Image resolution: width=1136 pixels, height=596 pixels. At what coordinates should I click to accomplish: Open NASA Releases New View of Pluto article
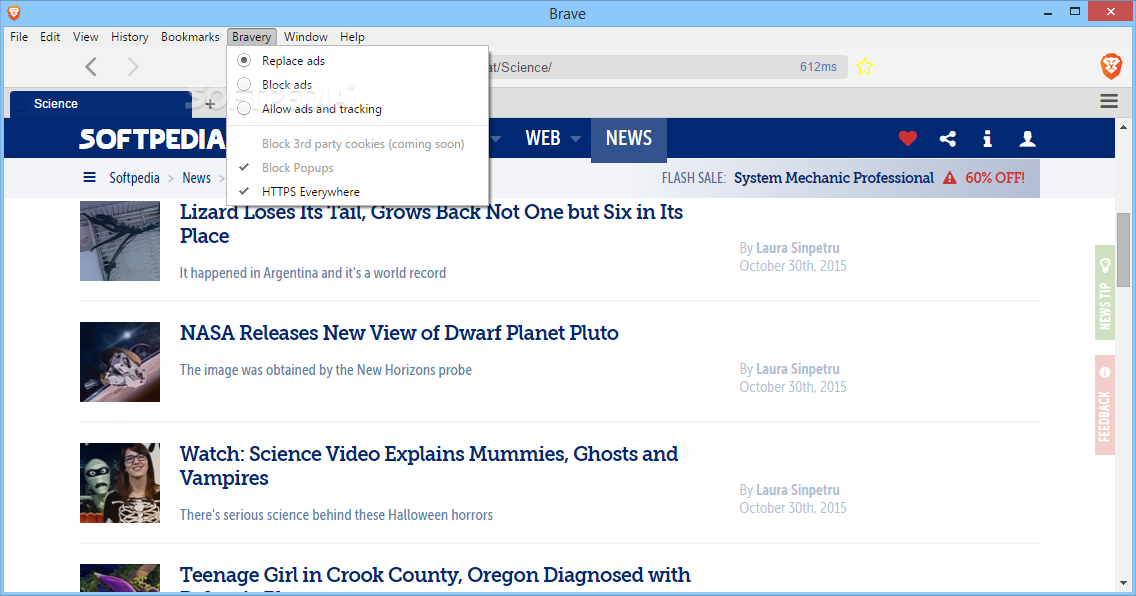(x=399, y=333)
